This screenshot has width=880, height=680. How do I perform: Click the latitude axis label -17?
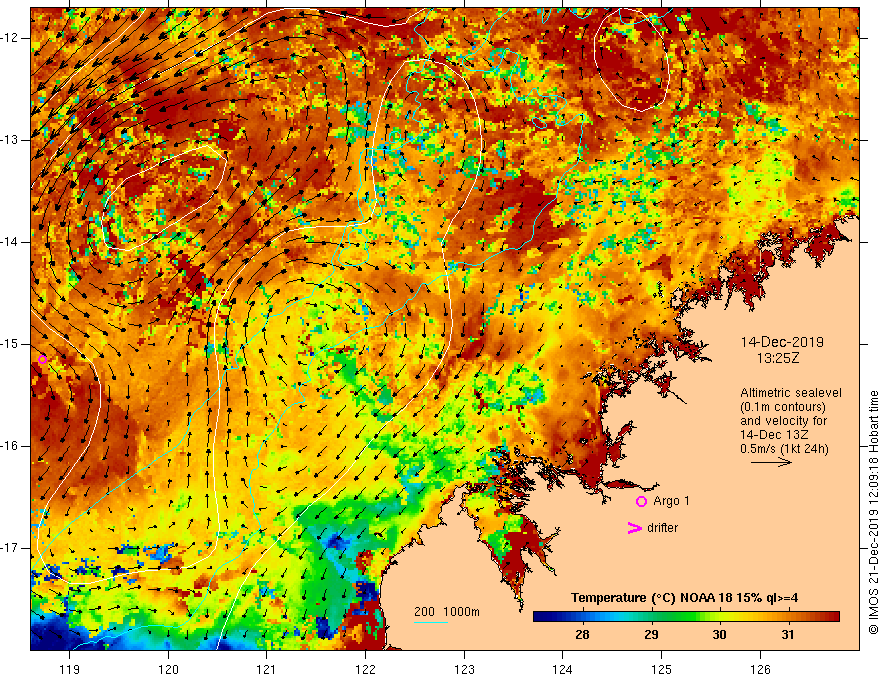point(10,548)
